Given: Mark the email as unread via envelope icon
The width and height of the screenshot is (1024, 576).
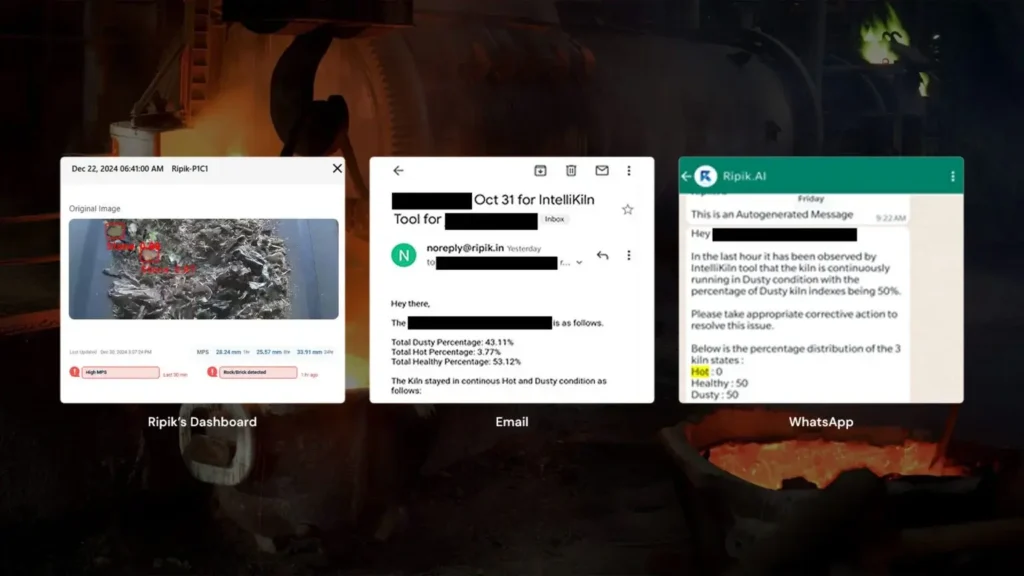Looking at the screenshot, I should pyautogui.click(x=602, y=171).
